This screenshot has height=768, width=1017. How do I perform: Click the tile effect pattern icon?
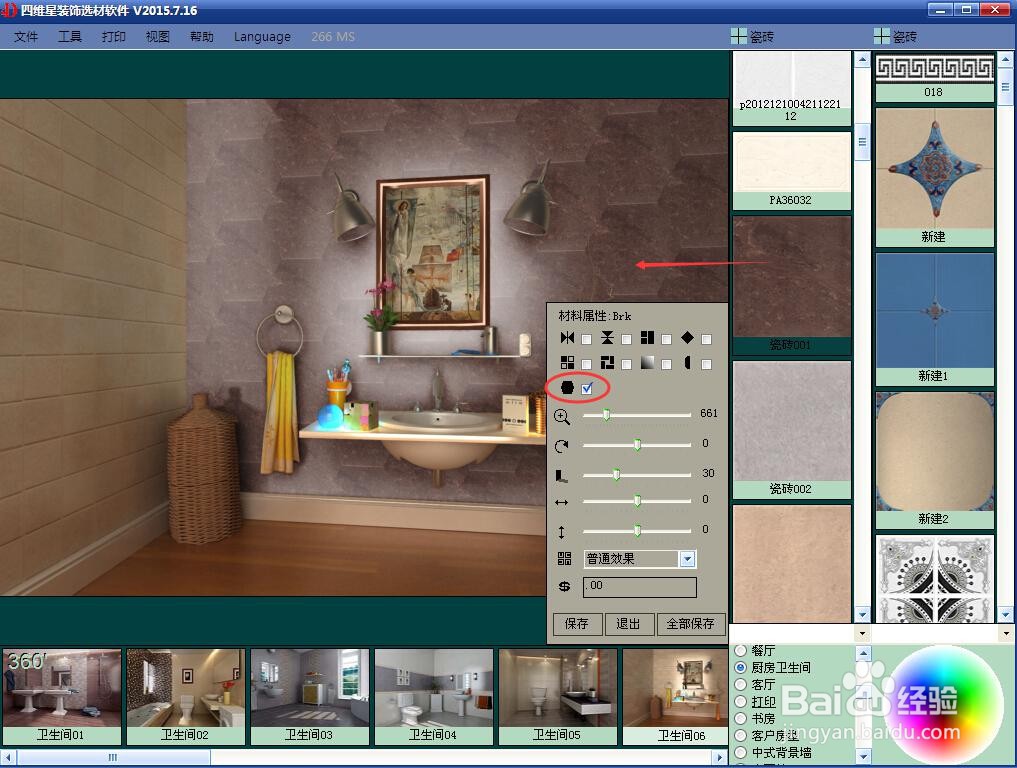coord(564,558)
